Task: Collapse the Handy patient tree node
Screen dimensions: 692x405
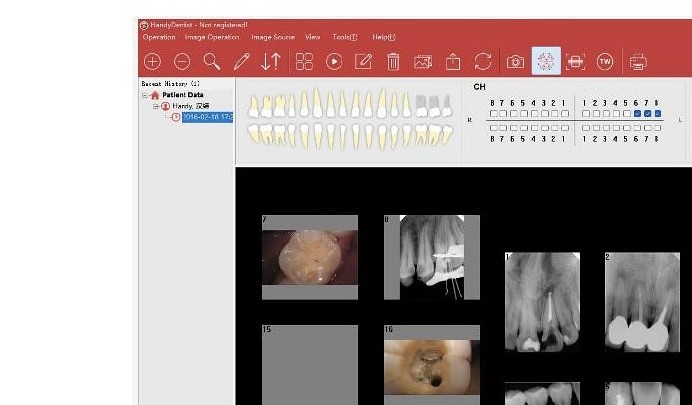Action: point(155,106)
